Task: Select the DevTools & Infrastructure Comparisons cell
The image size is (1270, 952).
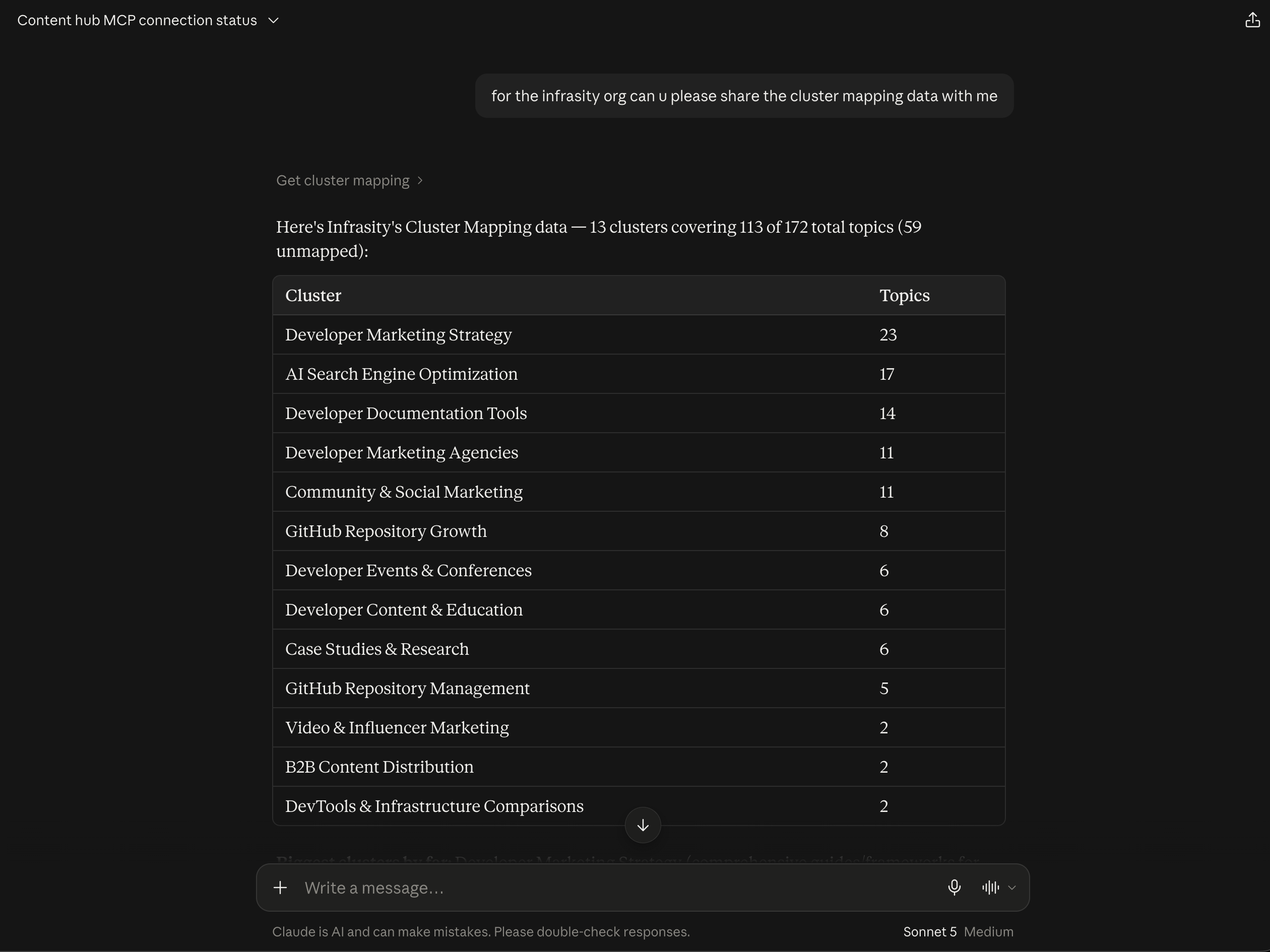Action: pos(434,806)
